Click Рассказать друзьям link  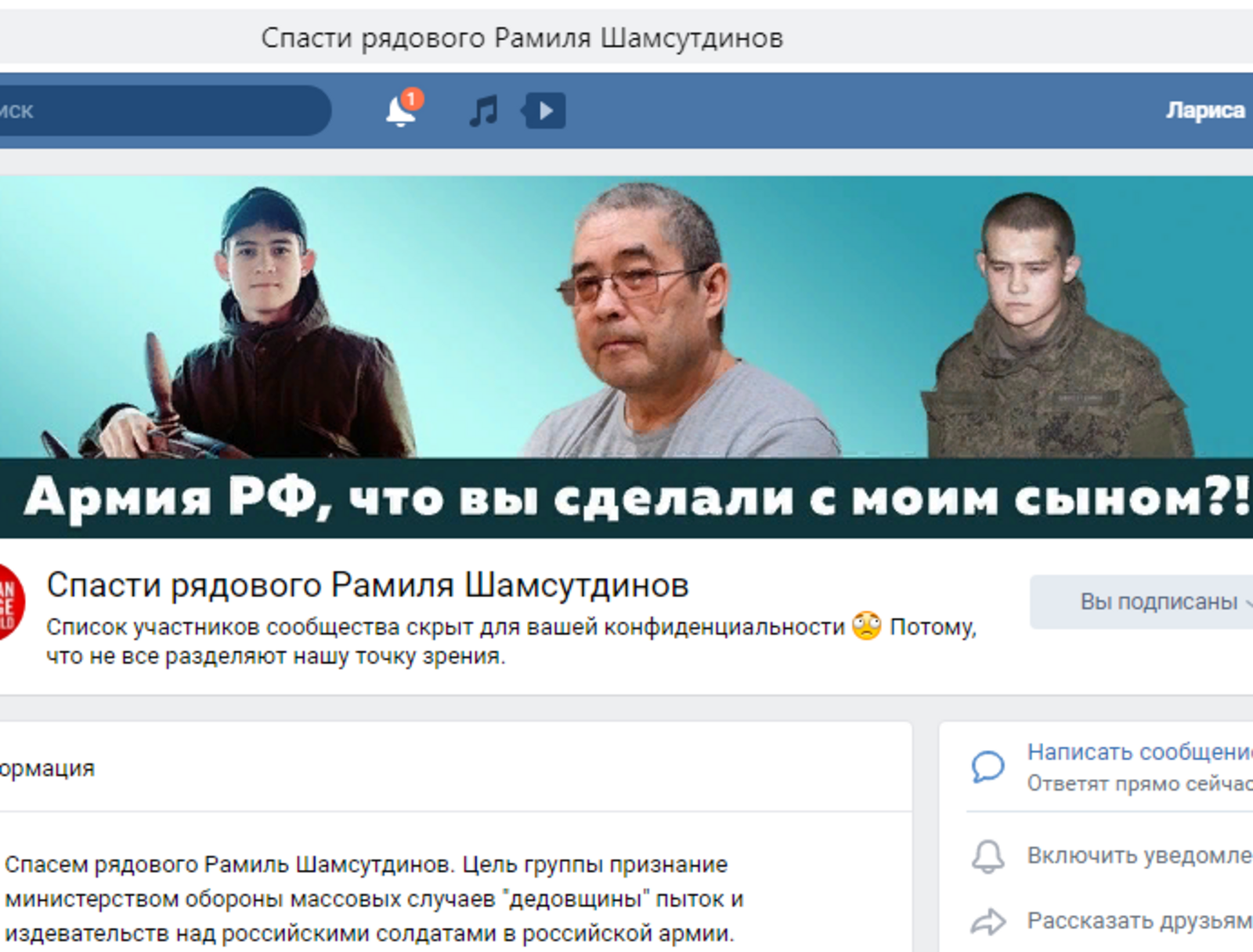point(1139,921)
